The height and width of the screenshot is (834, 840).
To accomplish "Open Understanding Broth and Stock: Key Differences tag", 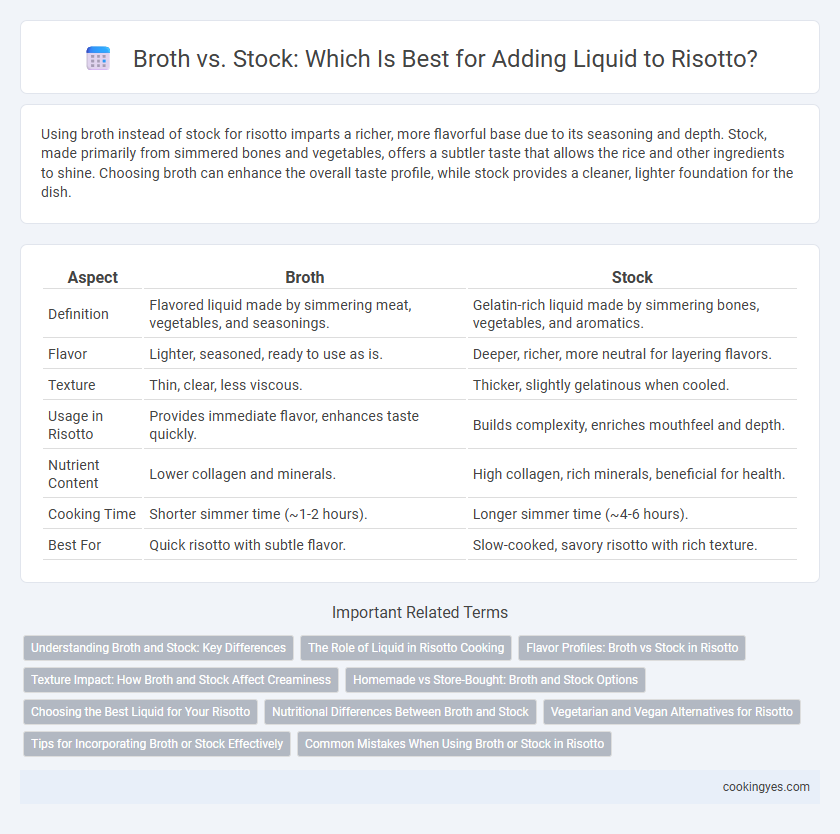I will 159,648.
